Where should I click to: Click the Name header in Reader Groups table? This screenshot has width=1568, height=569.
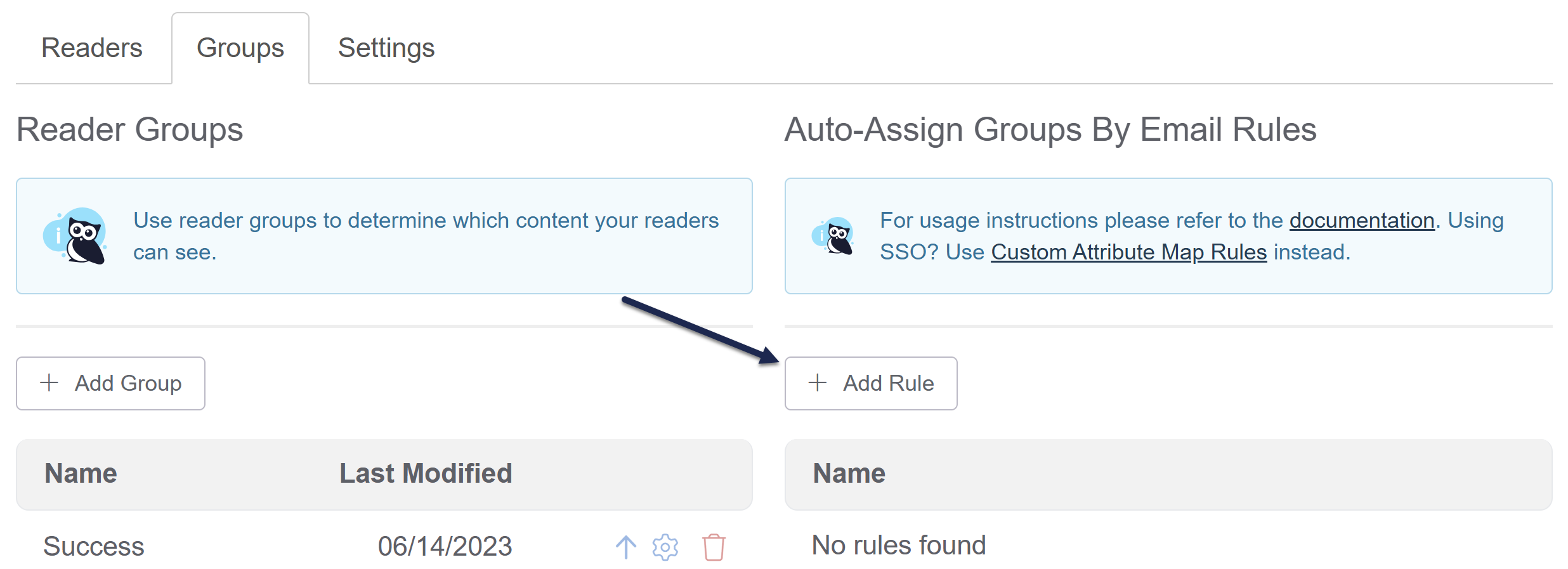pos(81,473)
